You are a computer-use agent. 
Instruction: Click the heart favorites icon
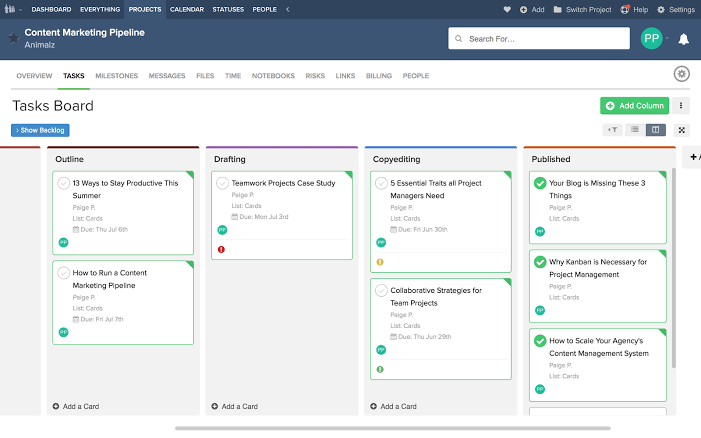pos(507,9)
